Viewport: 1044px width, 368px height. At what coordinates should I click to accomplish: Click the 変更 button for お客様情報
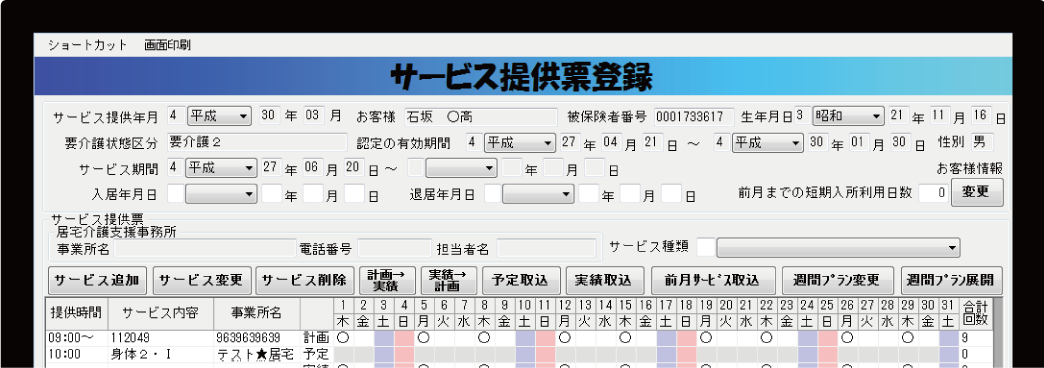click(977, 193)
